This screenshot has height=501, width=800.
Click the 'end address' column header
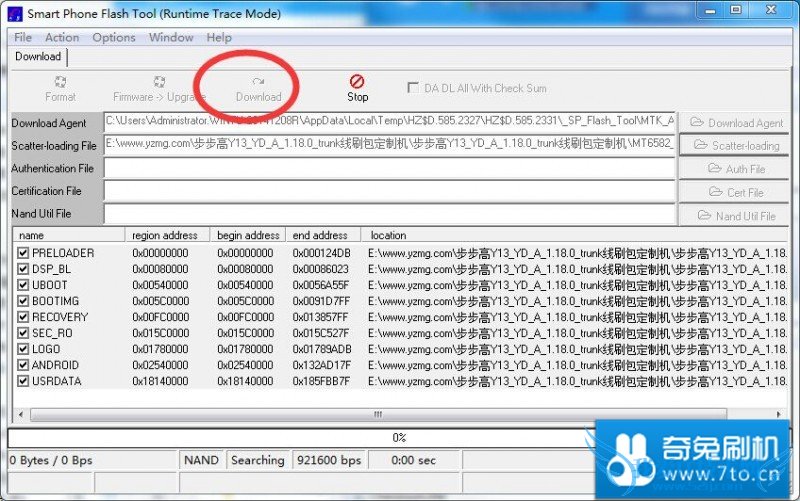click(x=323, y=235)
